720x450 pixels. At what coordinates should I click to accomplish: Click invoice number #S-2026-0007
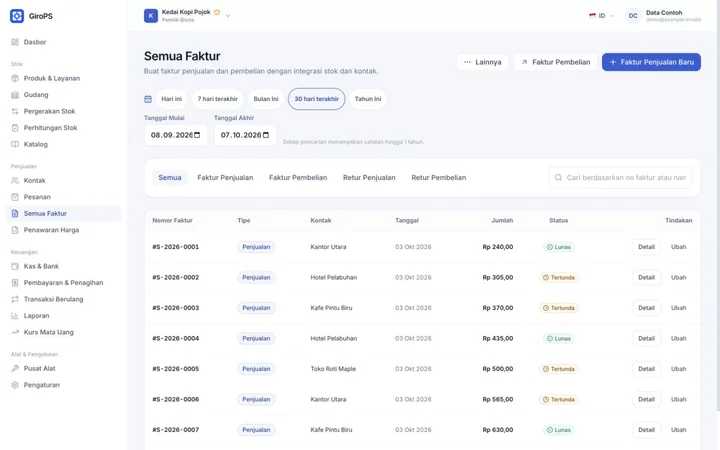click(x=176, y=430)
